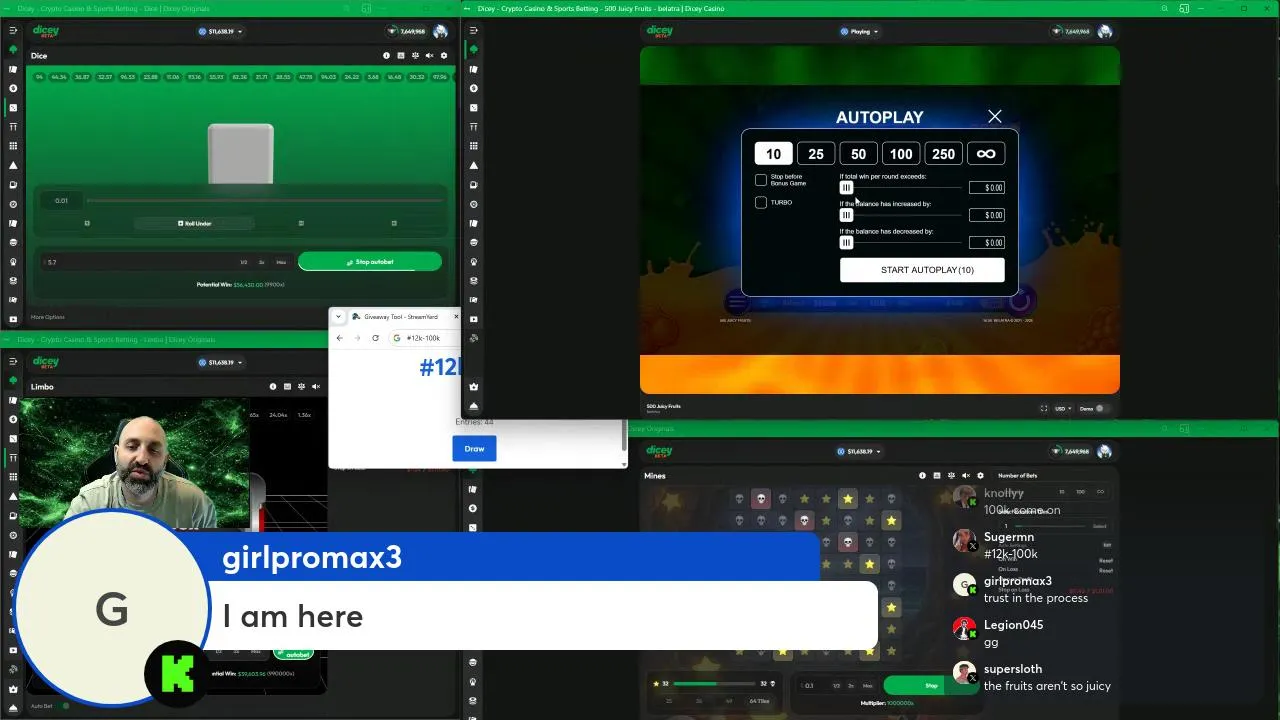Open profile avatar in slot window
The width and height of the screenshot is (1280, 720).
click(1104, 32)
